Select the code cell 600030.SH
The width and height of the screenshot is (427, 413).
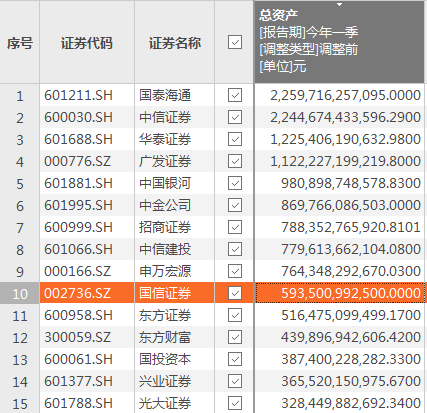click(x=87, y=117)
